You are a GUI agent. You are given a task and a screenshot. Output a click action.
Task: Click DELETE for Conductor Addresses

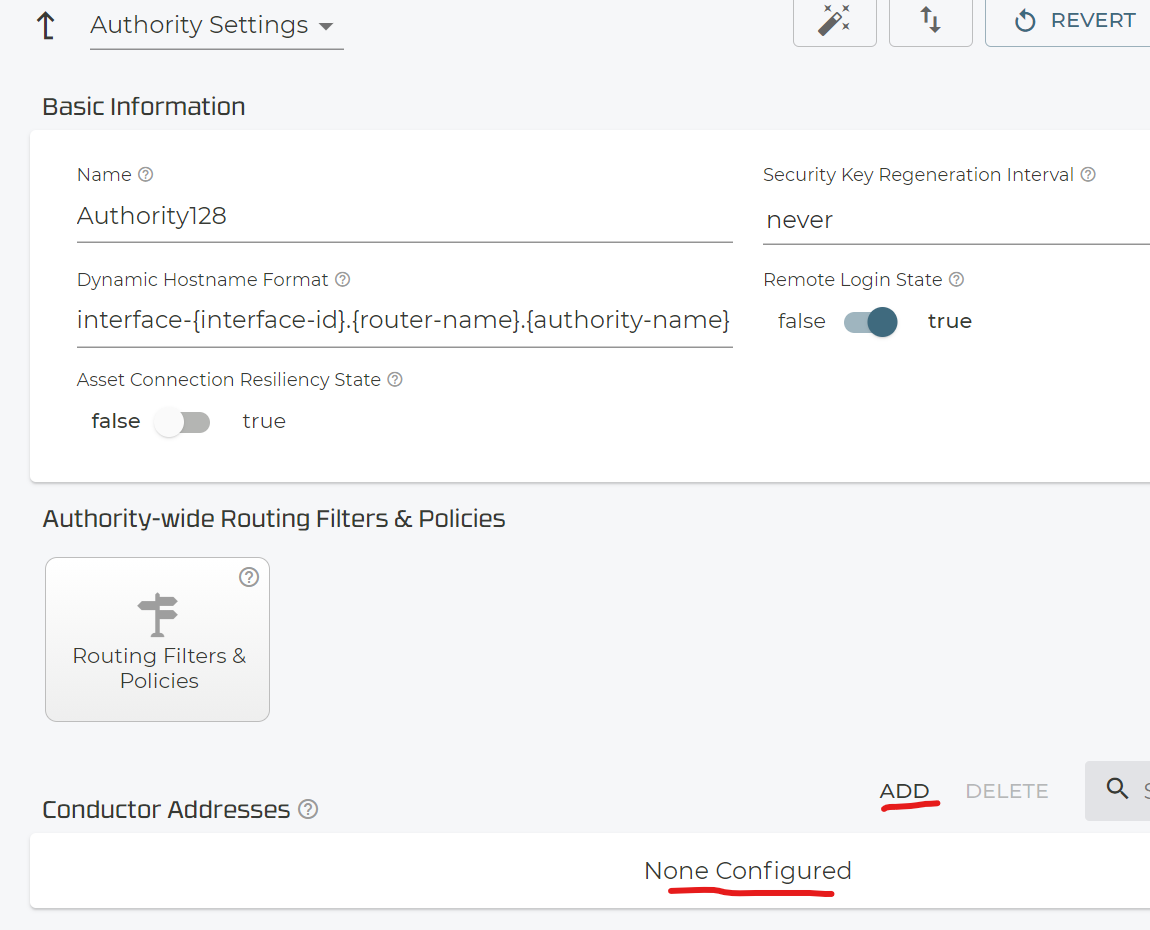pos(1006,791)
